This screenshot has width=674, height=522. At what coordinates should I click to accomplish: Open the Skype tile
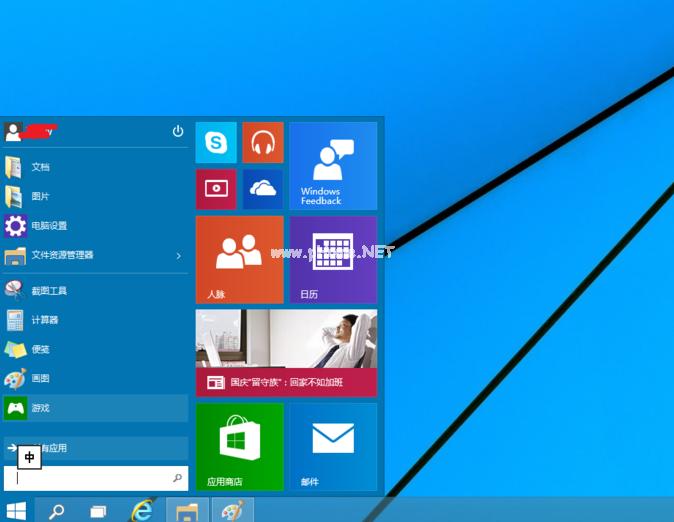(216, 142)
